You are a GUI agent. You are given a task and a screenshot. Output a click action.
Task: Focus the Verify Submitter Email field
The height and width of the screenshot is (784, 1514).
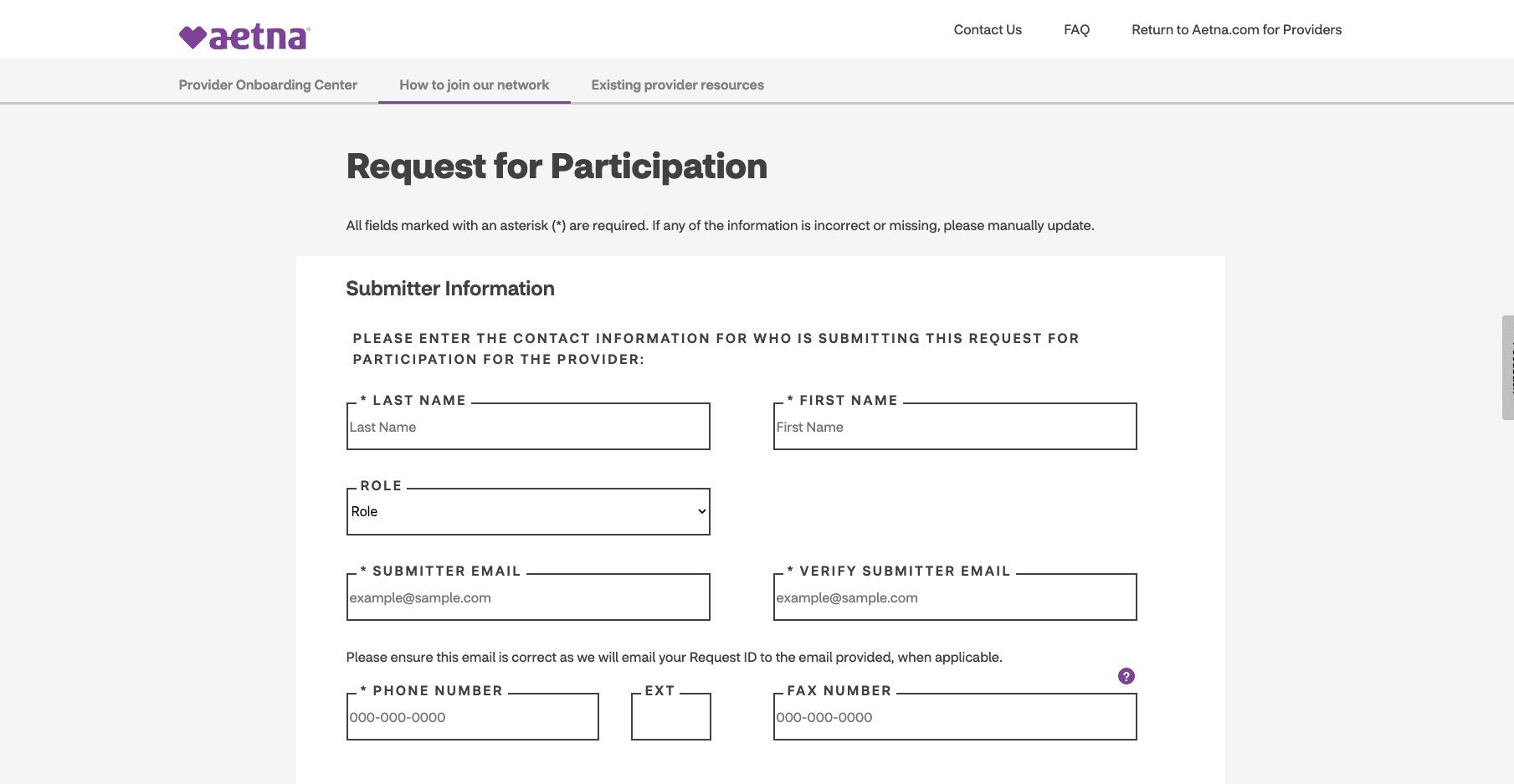coord(955,597)
